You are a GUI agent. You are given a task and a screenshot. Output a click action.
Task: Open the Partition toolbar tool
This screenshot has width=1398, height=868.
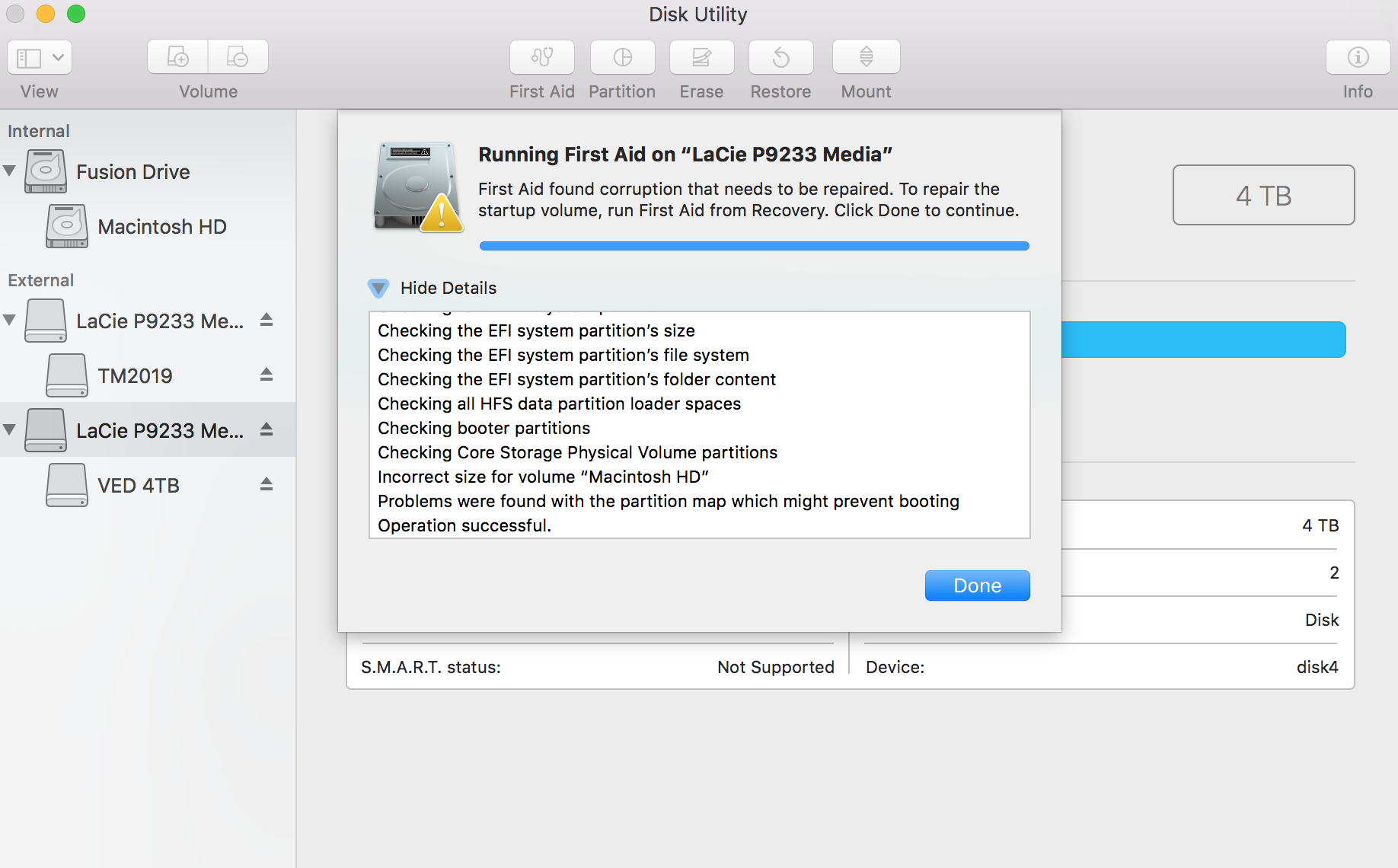click(622, 57)
